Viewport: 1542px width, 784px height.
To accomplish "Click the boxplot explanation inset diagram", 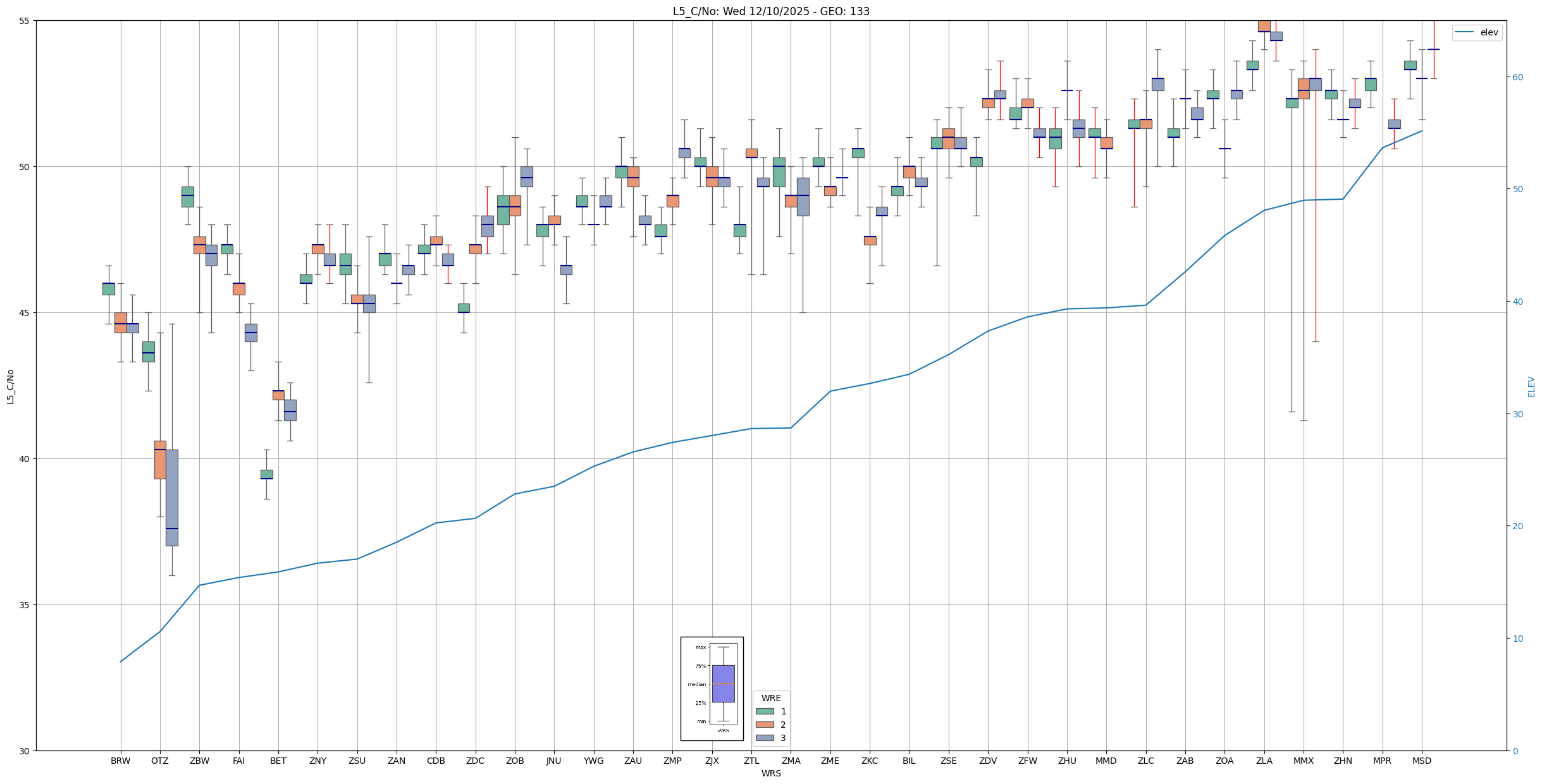I will tap(712, 689).
